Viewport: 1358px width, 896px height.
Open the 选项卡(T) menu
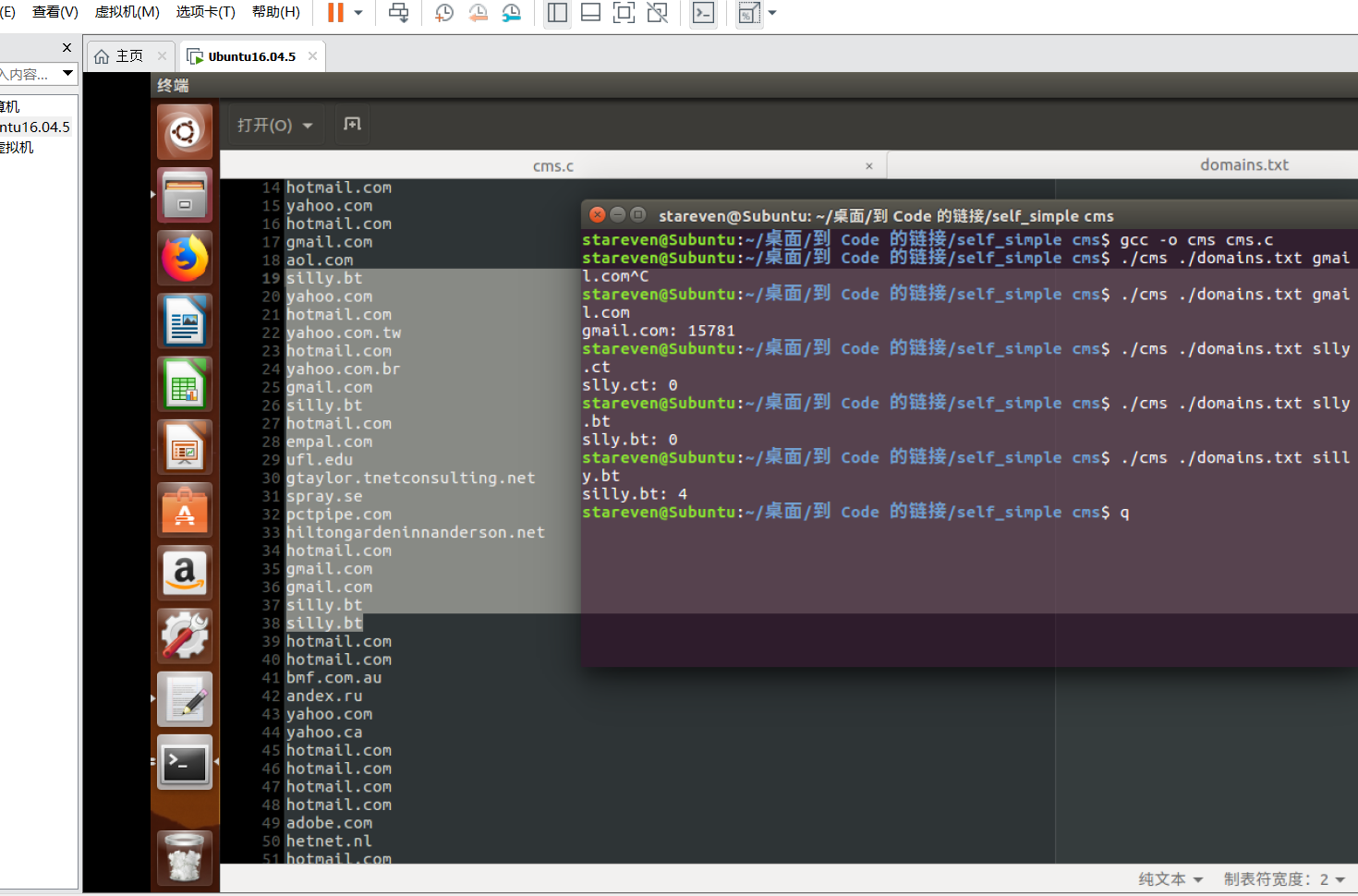[206, 12]
